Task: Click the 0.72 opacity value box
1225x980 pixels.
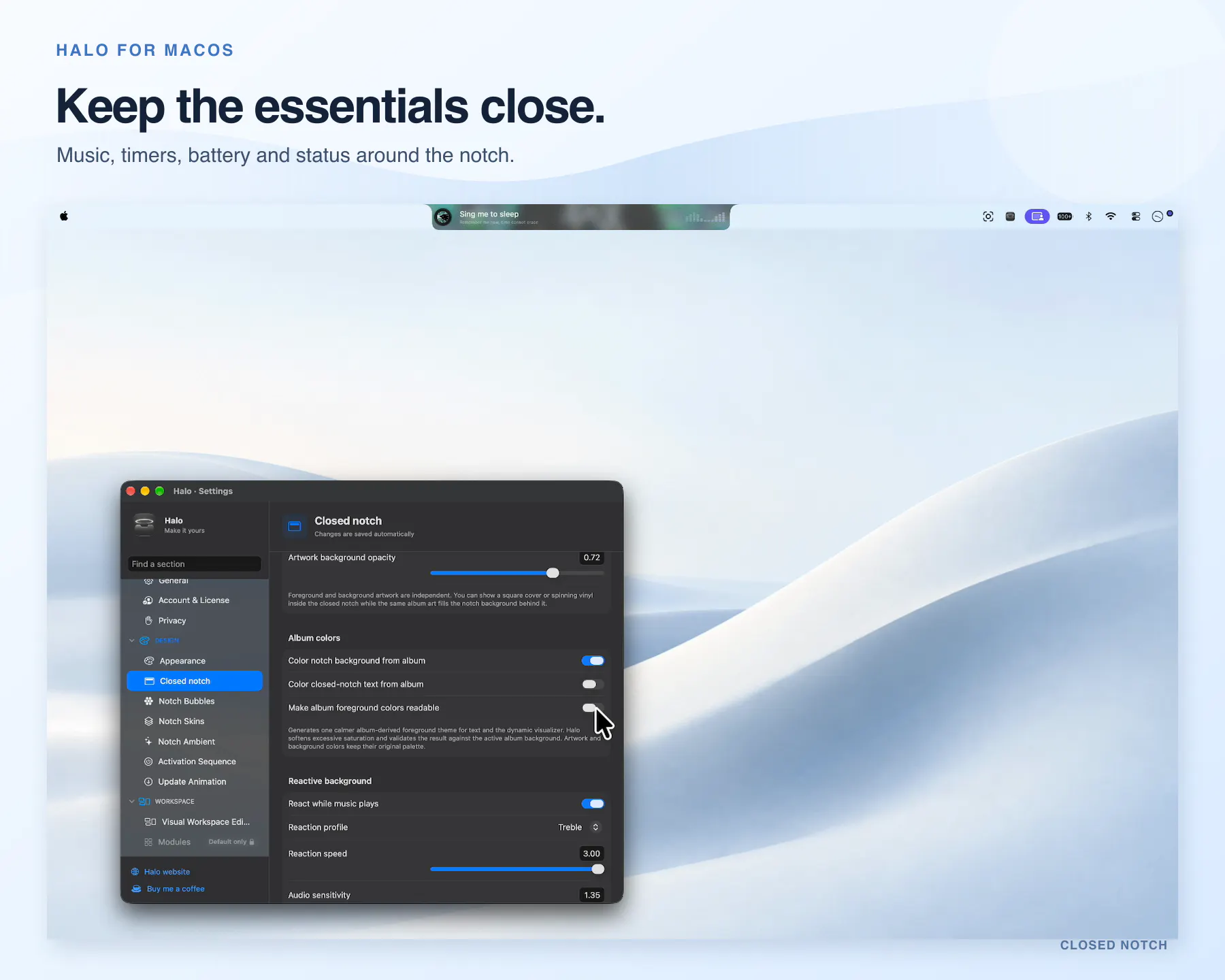Action: (x=591, y=557)
